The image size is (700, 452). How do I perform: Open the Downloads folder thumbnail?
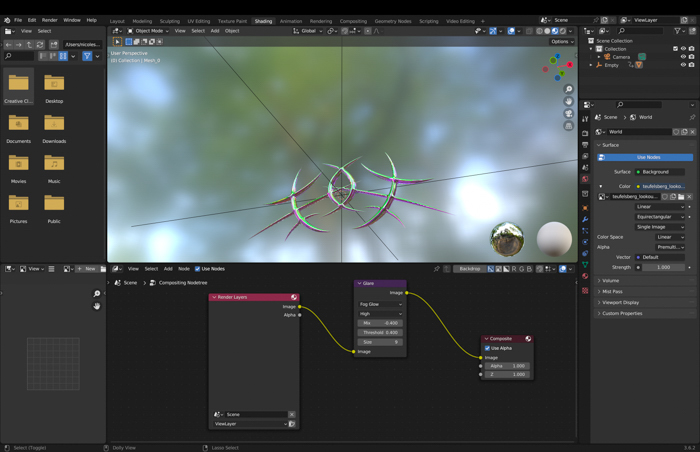click(54, 124)
